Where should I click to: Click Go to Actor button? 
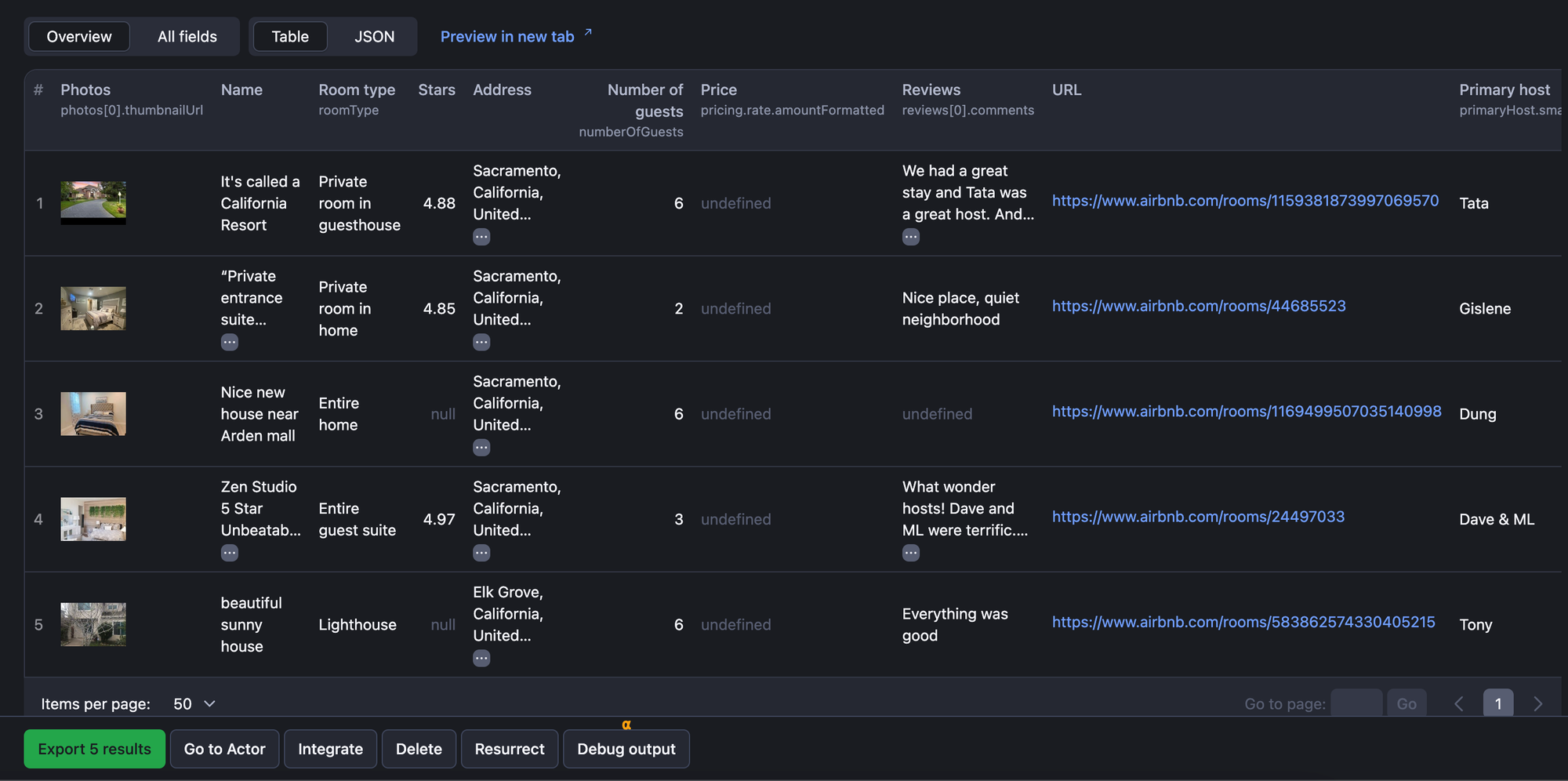tap(225, 749)
